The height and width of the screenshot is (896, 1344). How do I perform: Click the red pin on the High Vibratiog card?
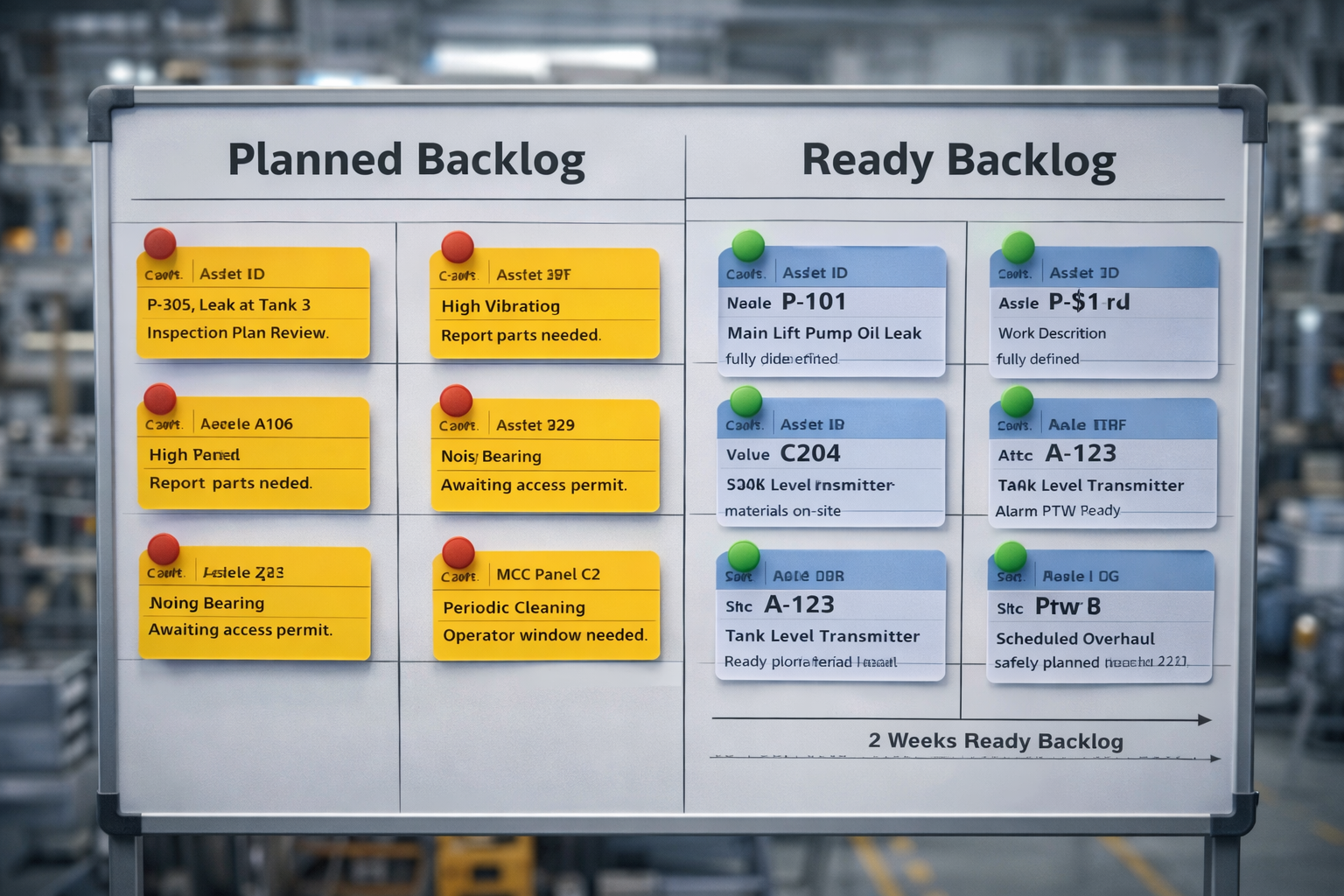[x=458, y=247]
